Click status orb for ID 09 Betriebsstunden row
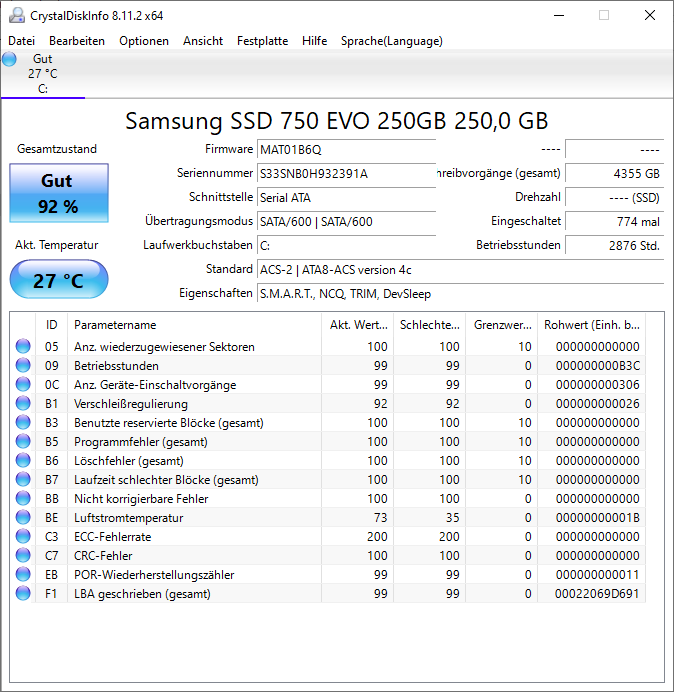This screenshot has width=674, height=692. point(23,365)
